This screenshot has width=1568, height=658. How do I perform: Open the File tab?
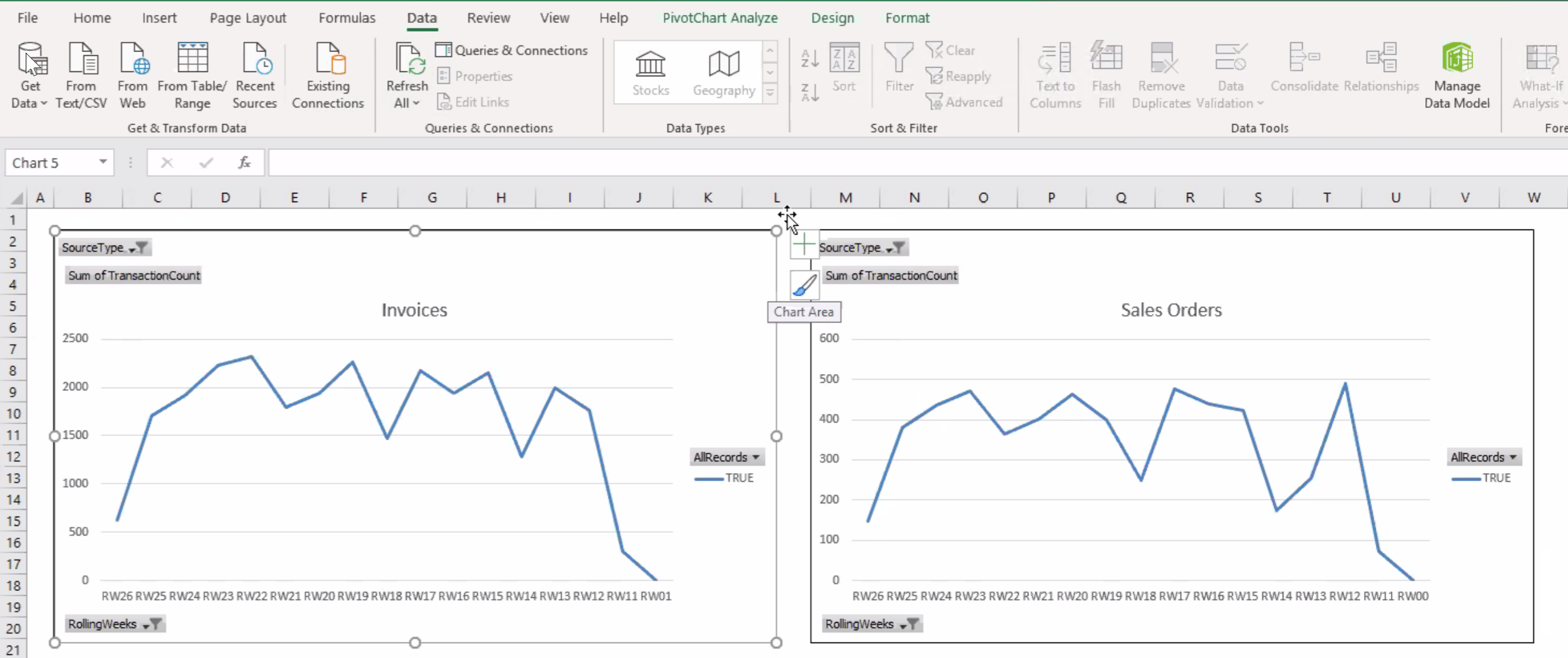click(27, 18)
